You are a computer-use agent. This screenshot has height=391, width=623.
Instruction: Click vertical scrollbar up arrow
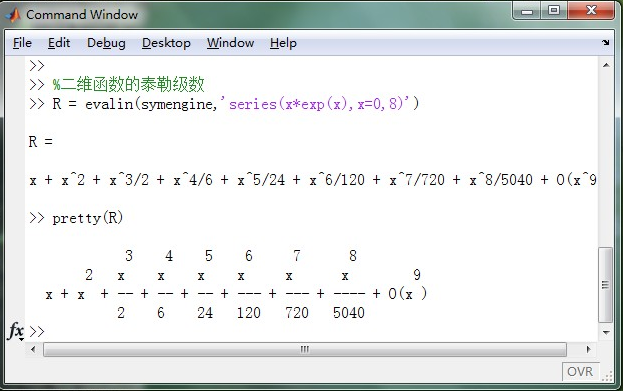(606, 65)
